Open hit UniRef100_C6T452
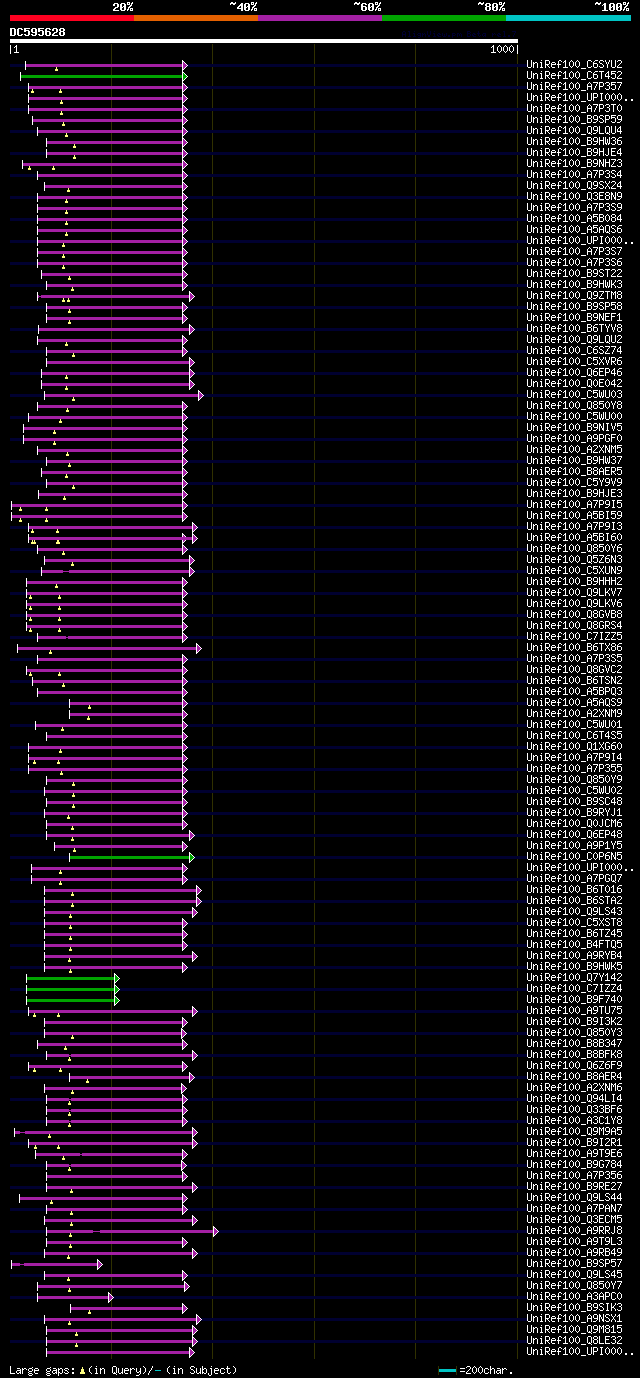Screen dimensions: 640x1378 pyautogui.click(x=574, y=75)
